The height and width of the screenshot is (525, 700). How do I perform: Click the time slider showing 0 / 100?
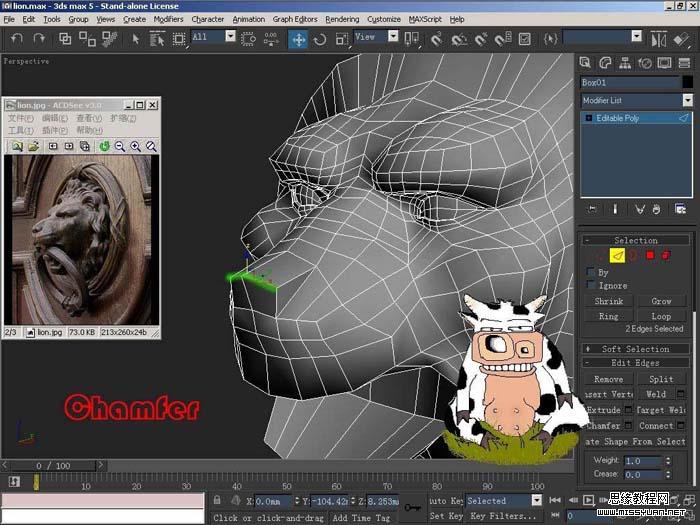click(x=53, y=466)
